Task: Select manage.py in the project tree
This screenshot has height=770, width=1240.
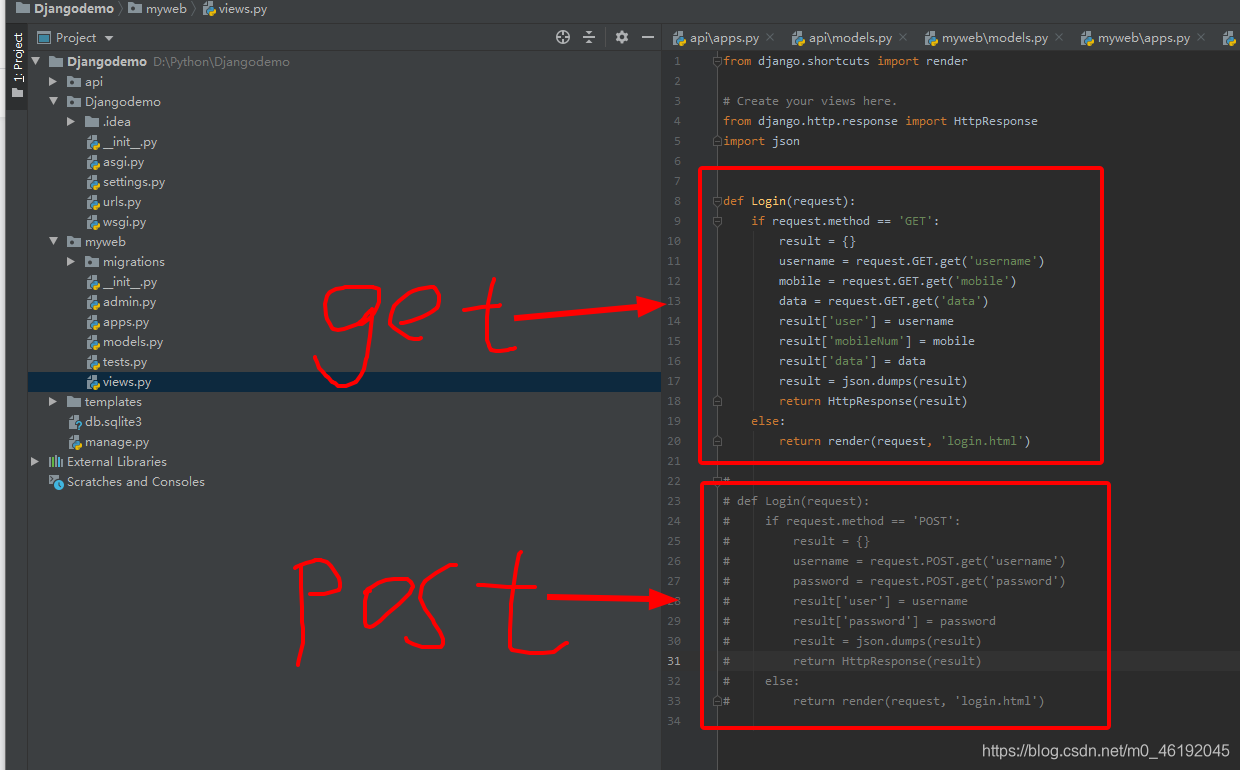Action: click(x=117, y=442)
